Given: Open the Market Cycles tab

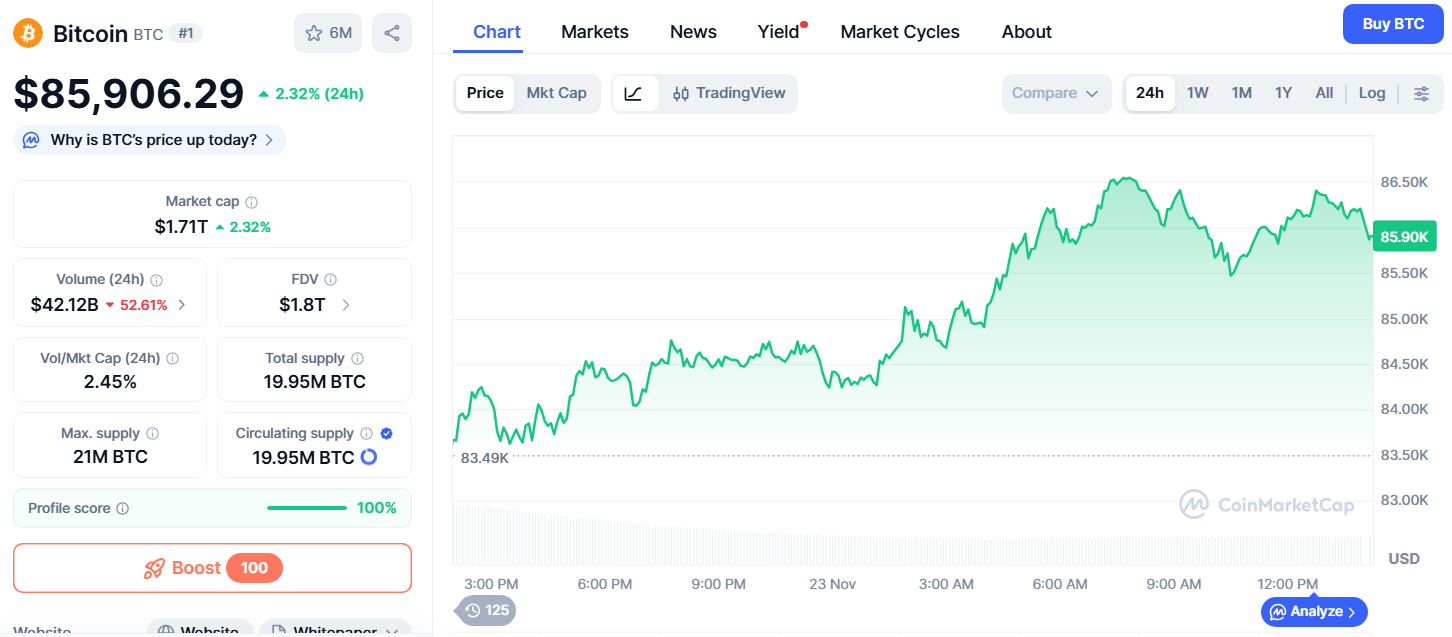Looking at the screenshot, I should tap(899, 32).
